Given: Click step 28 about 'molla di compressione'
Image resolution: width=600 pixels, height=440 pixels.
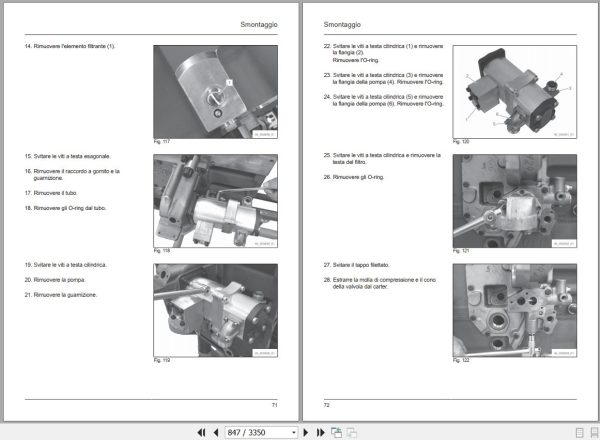Looking at the screenshot, I should [380, 283].
